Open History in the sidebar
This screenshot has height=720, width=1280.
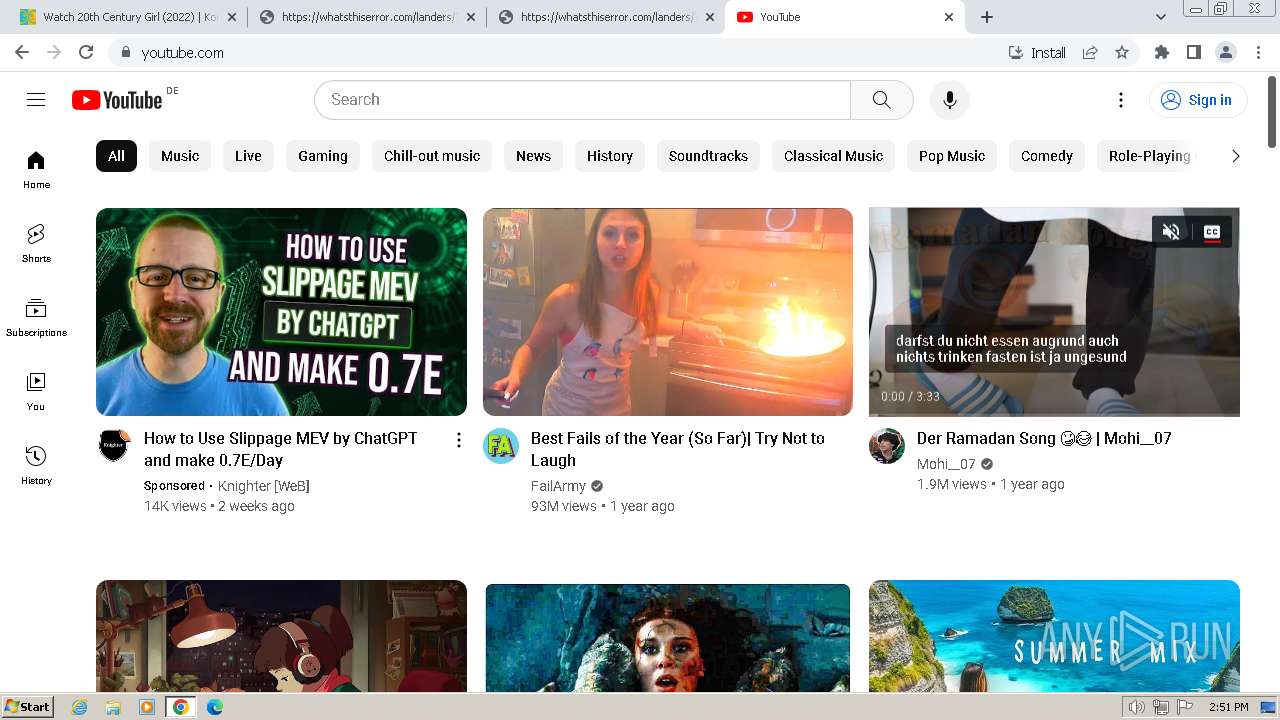pos(36,466)
